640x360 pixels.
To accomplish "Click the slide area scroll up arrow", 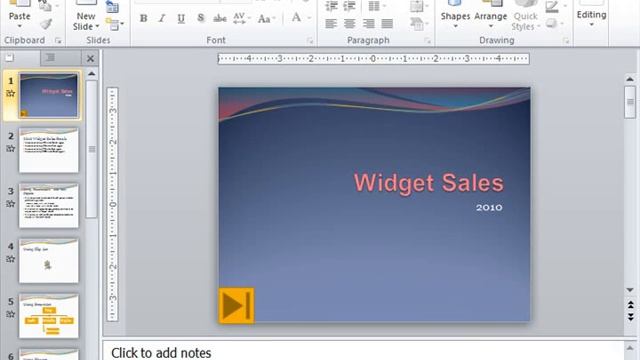I will (x=630, y=79).
